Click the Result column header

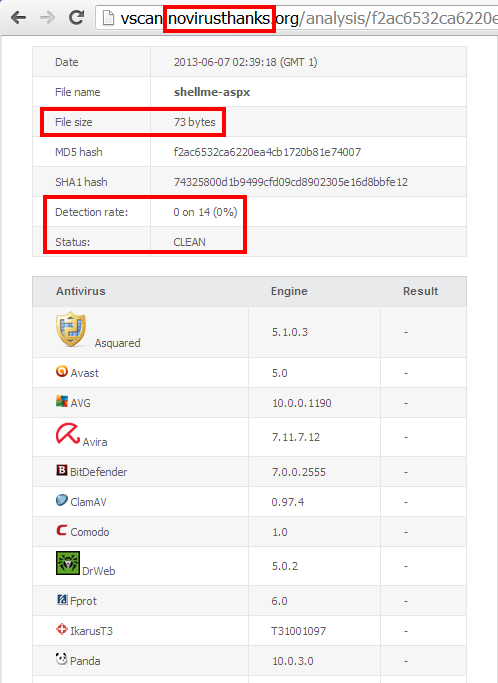420,291
